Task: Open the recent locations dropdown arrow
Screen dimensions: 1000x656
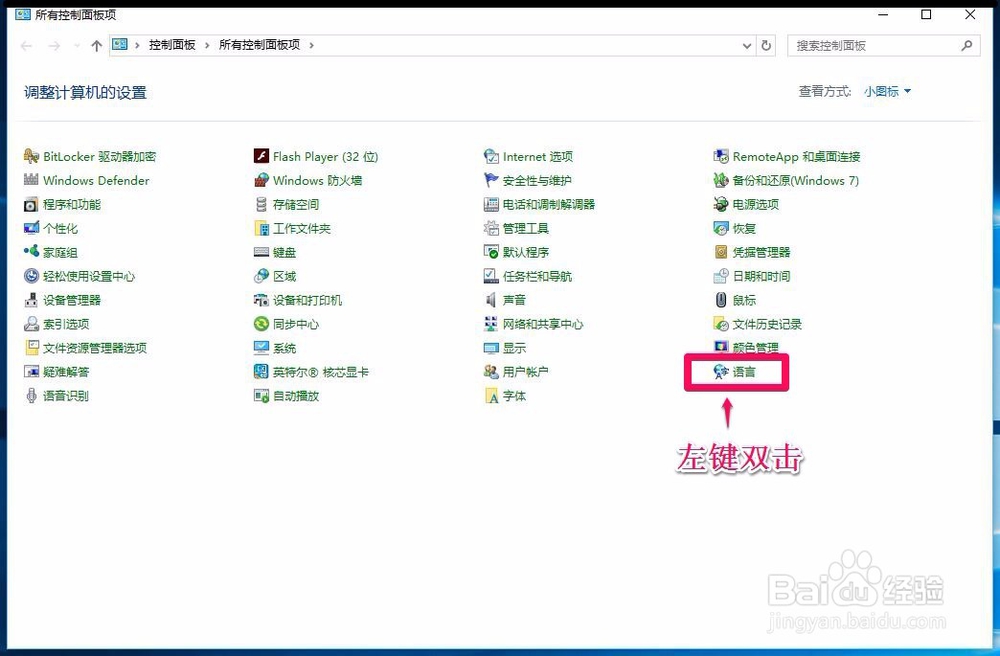Action: pyautogui.click(x=77, y=45)
